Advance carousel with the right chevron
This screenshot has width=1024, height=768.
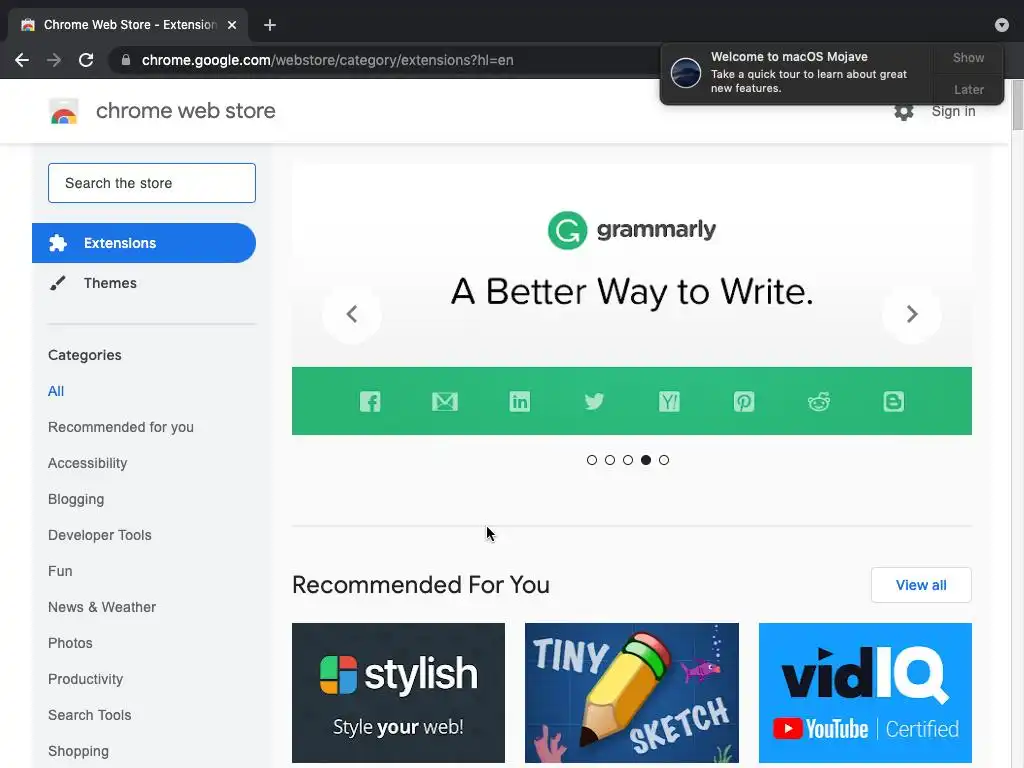coord(912,314)
